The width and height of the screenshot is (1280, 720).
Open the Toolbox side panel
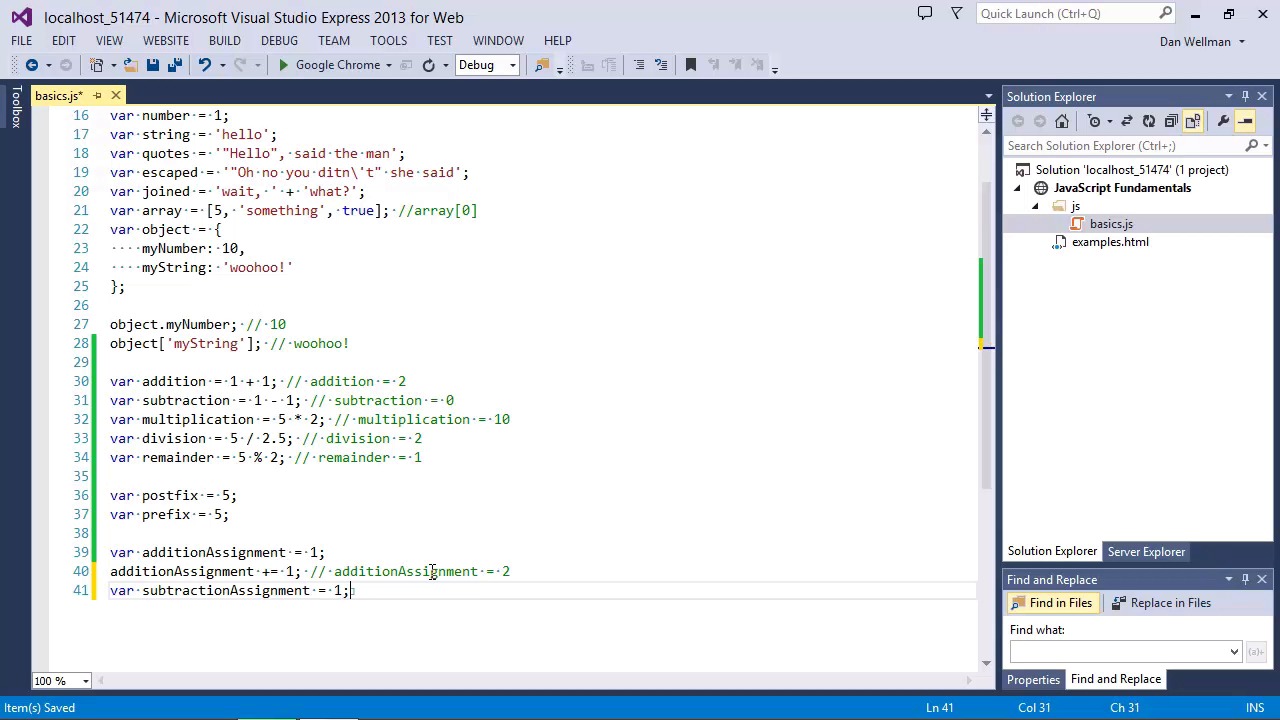pos(16,107)
